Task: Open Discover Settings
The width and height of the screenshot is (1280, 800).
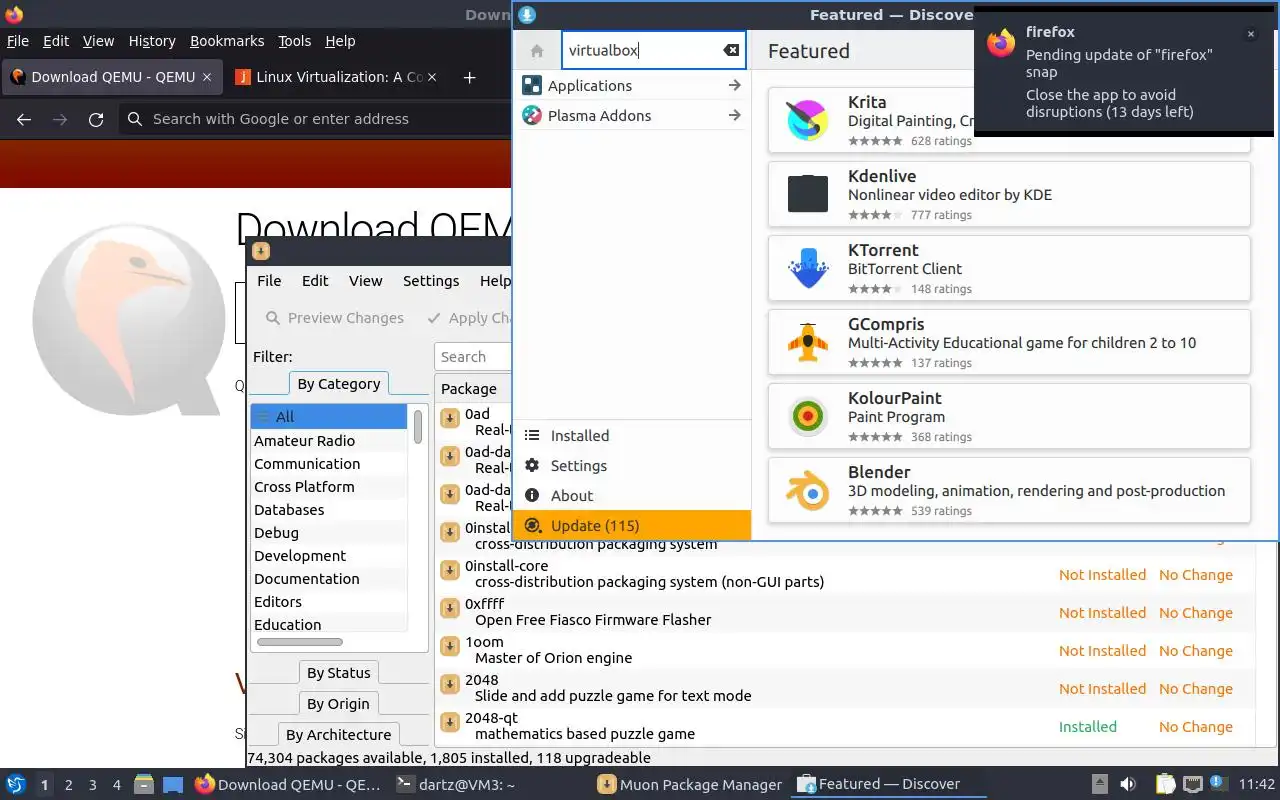Action: (631, 466)
